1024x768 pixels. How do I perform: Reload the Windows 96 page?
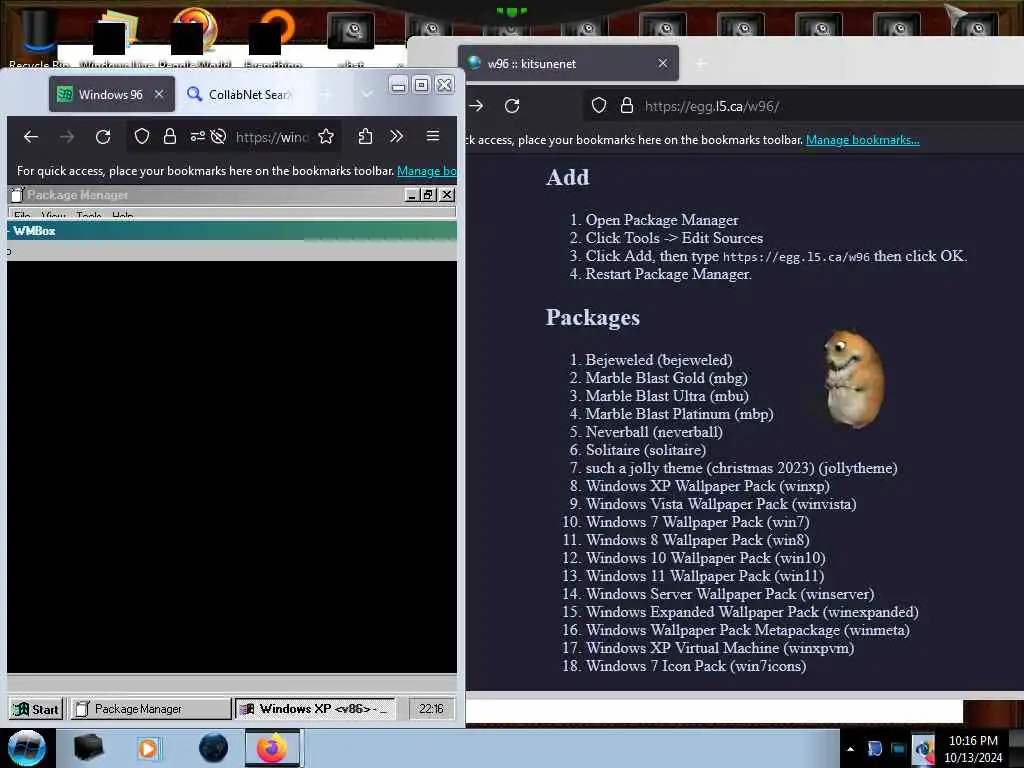pyautogui.click(x=103, y=136)
